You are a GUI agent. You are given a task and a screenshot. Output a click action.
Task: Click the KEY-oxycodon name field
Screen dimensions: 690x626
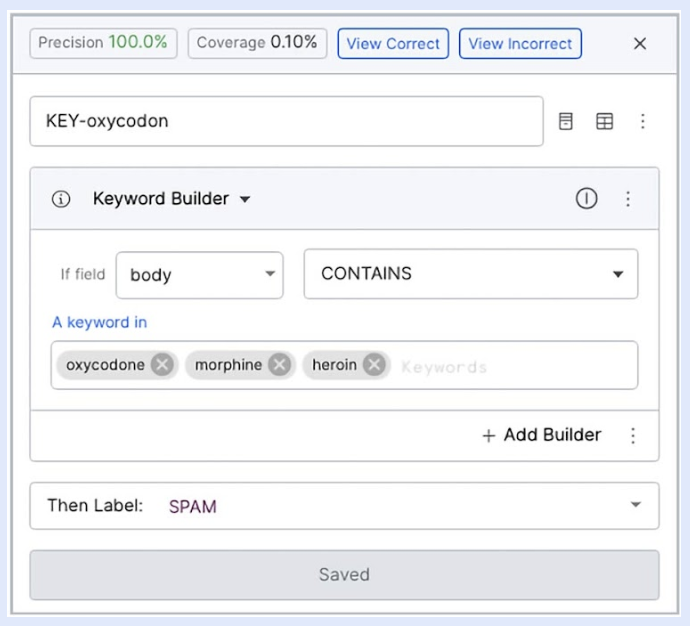[x=286, y=121]
